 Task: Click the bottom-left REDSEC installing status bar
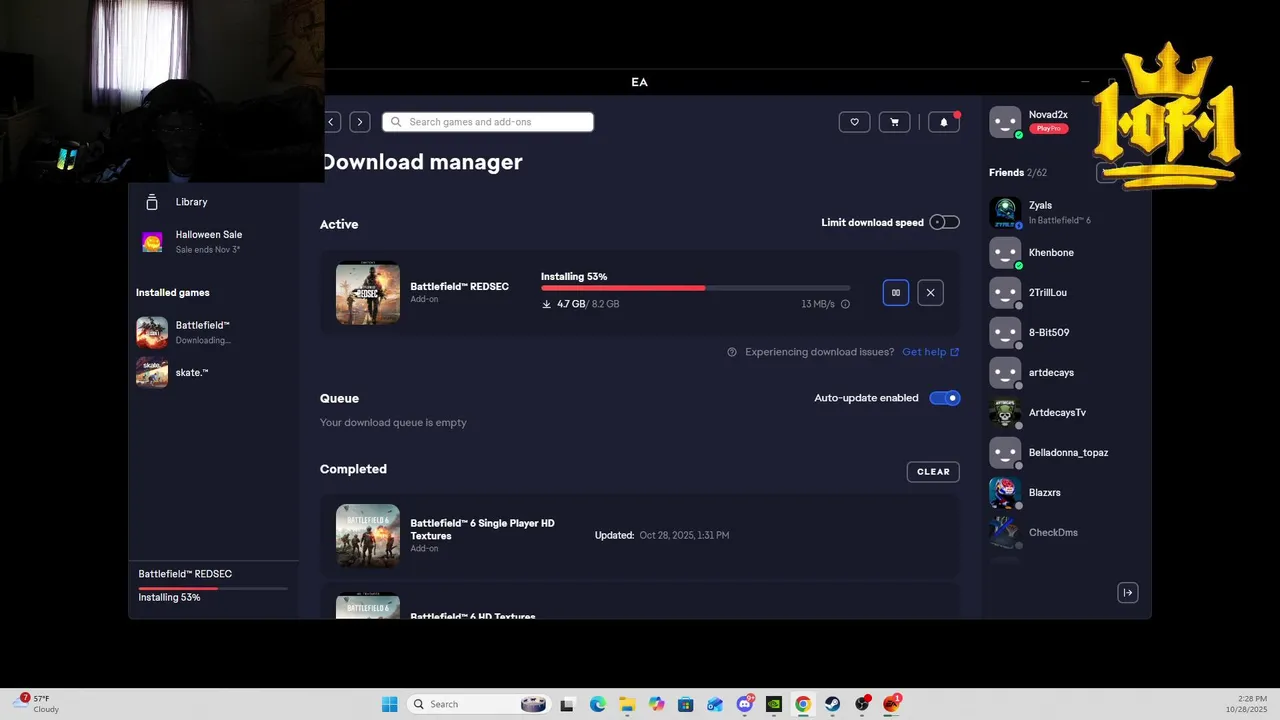click(213, 586)
